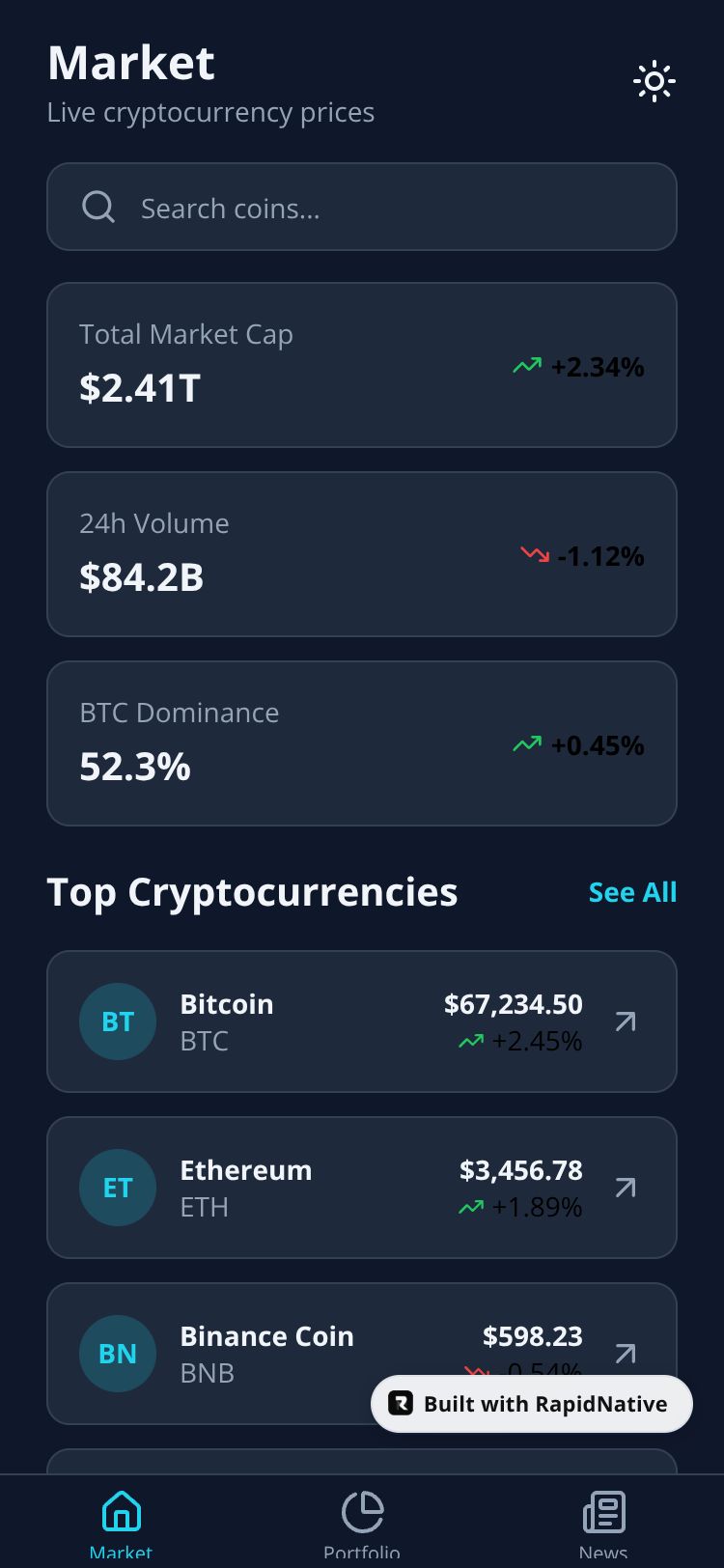Click the Built with RapidNative badge

tap(532, 1404)
